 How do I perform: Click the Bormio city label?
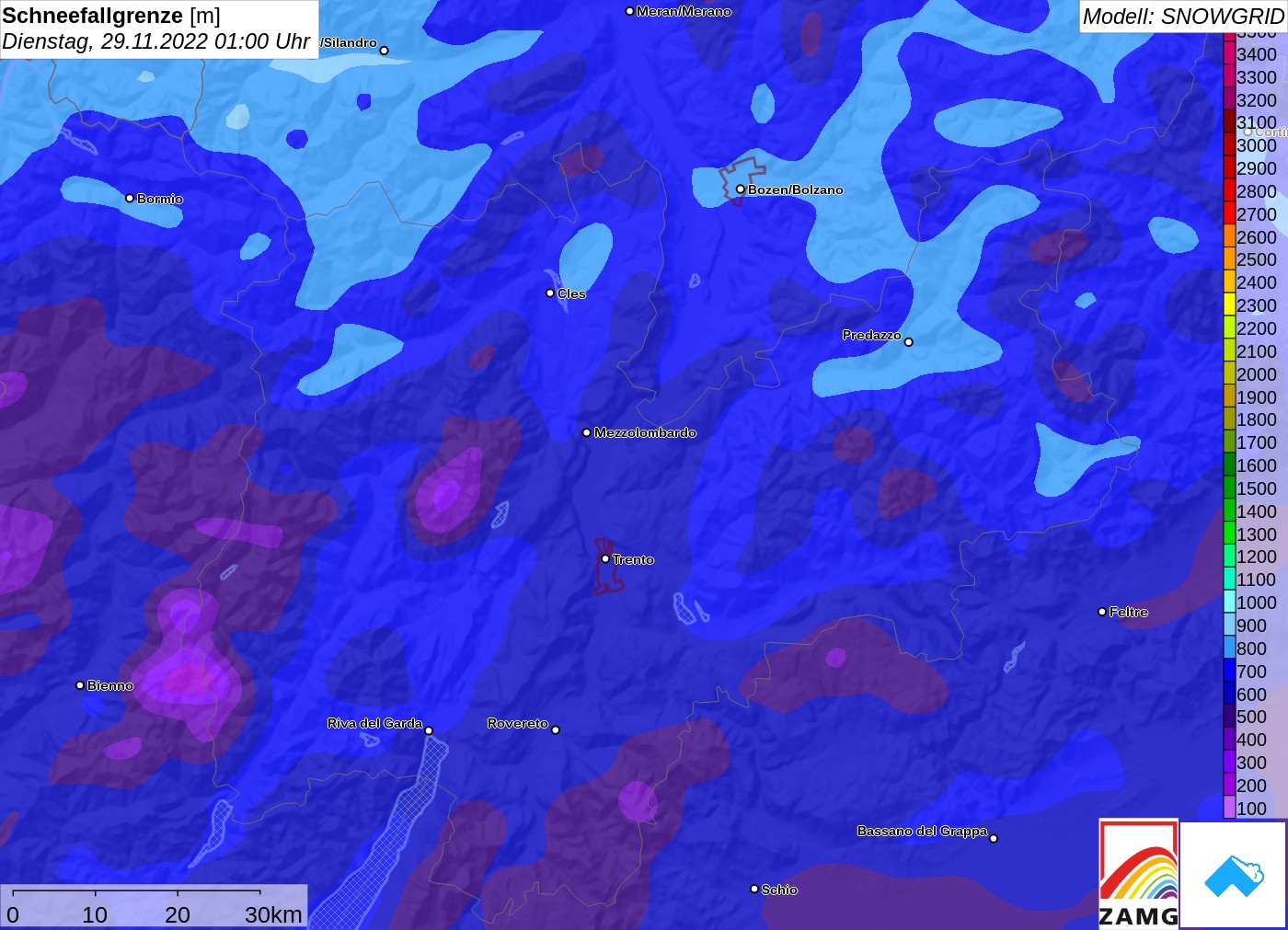pyautogui.click(x=160, y=199)
